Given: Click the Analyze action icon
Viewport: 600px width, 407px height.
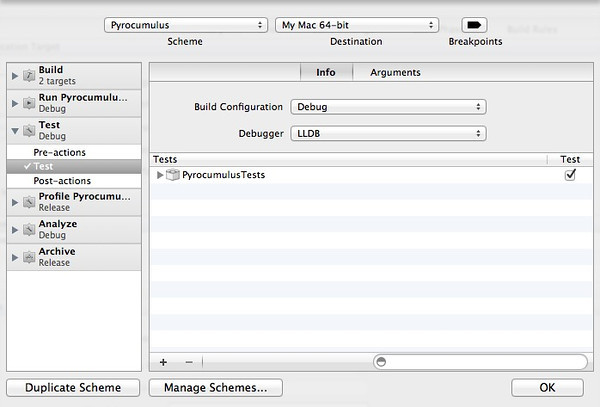Looking at the screenshot, I should (x=29, y=230).
